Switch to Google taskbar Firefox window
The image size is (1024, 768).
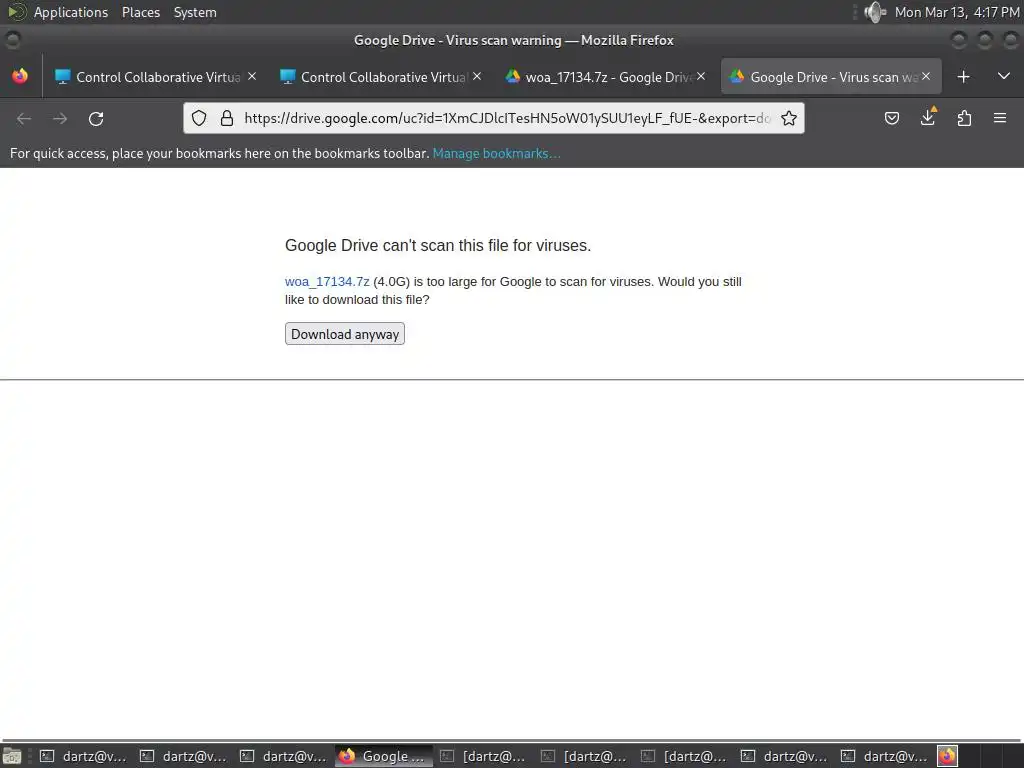coord(384,756)
